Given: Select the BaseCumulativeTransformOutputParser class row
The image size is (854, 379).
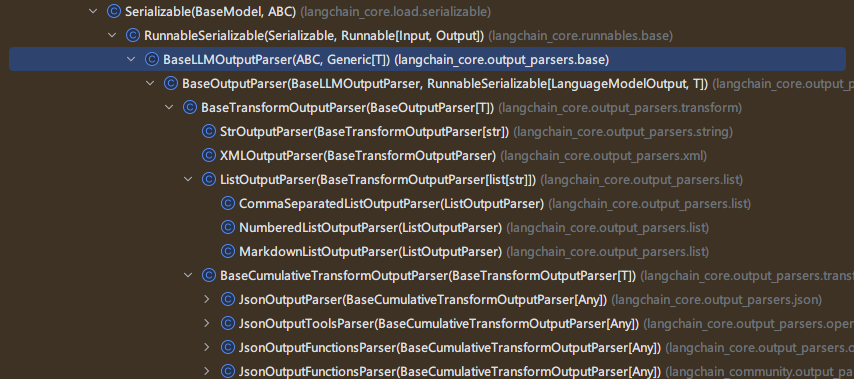Looking at the screenshot, I should [x=427, y=275].
